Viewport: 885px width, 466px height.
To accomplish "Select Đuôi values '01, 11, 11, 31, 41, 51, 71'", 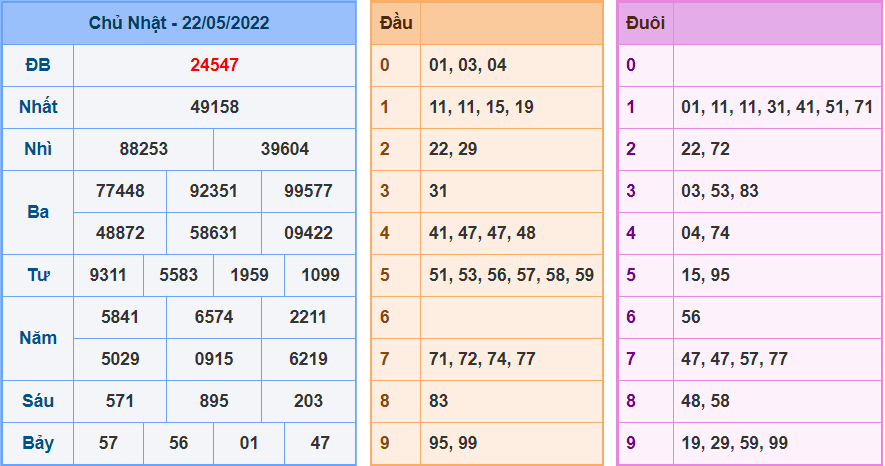I will 777,107.
